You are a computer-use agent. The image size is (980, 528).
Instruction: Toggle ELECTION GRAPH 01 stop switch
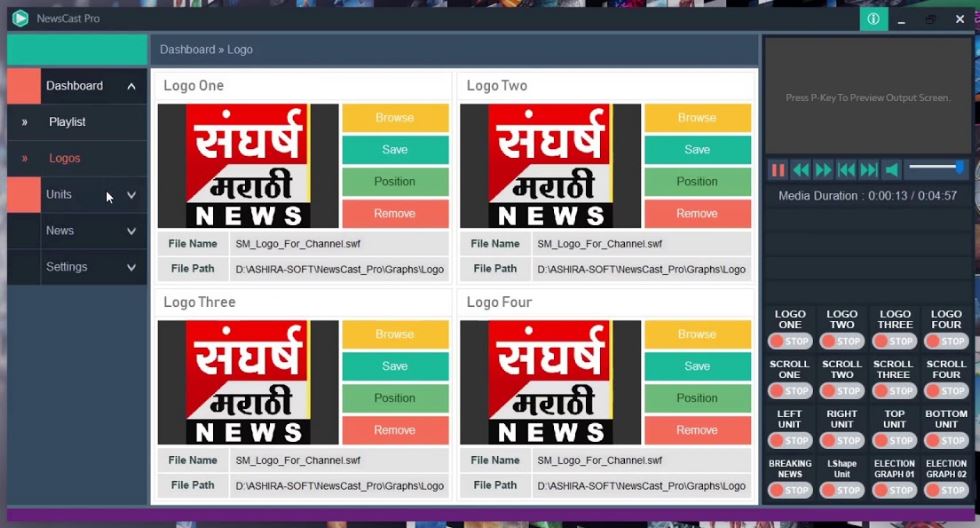click(x=894, y=491)
